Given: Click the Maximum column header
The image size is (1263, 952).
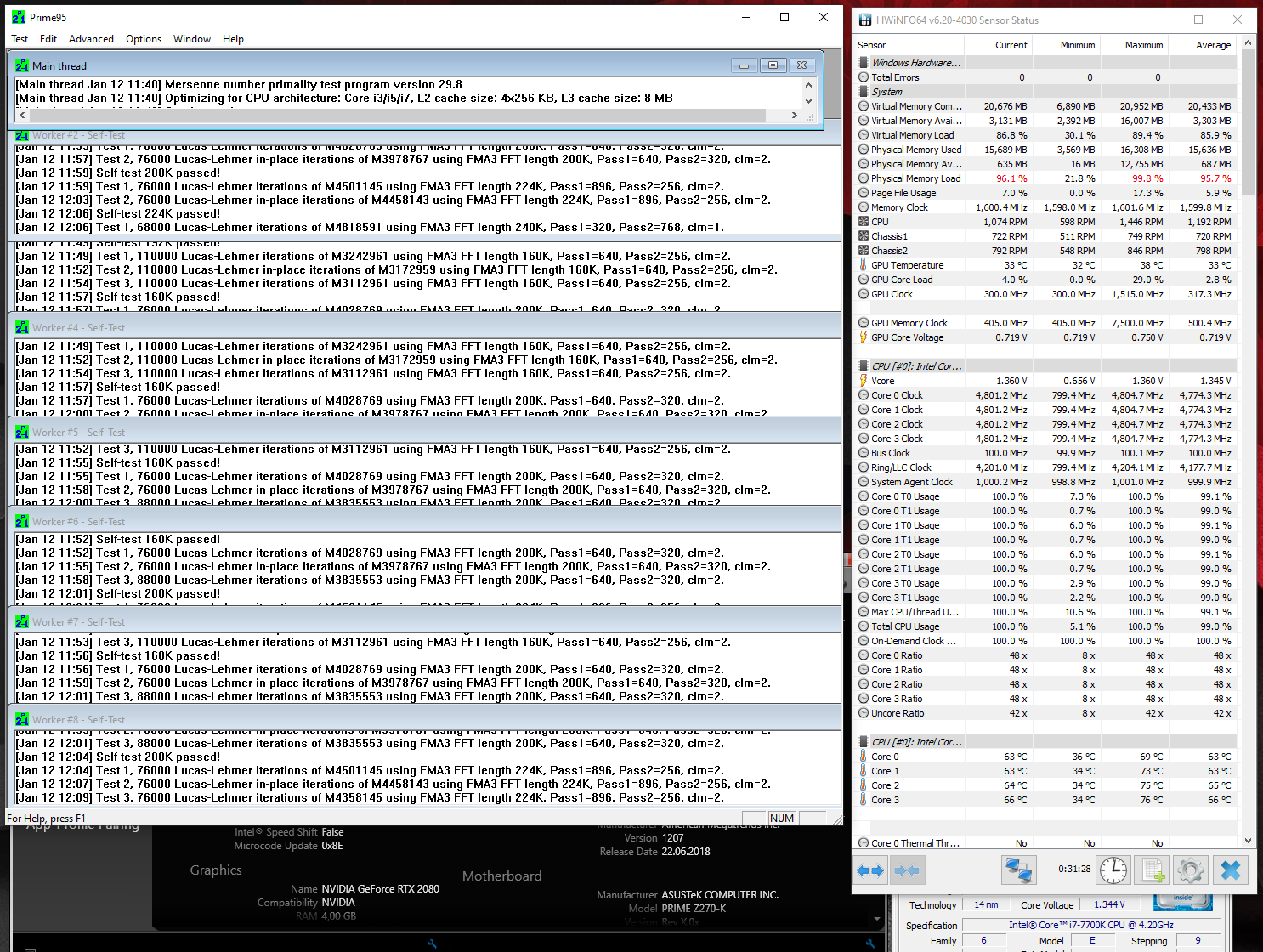Looking at the screenshot, I should 1135,45.
